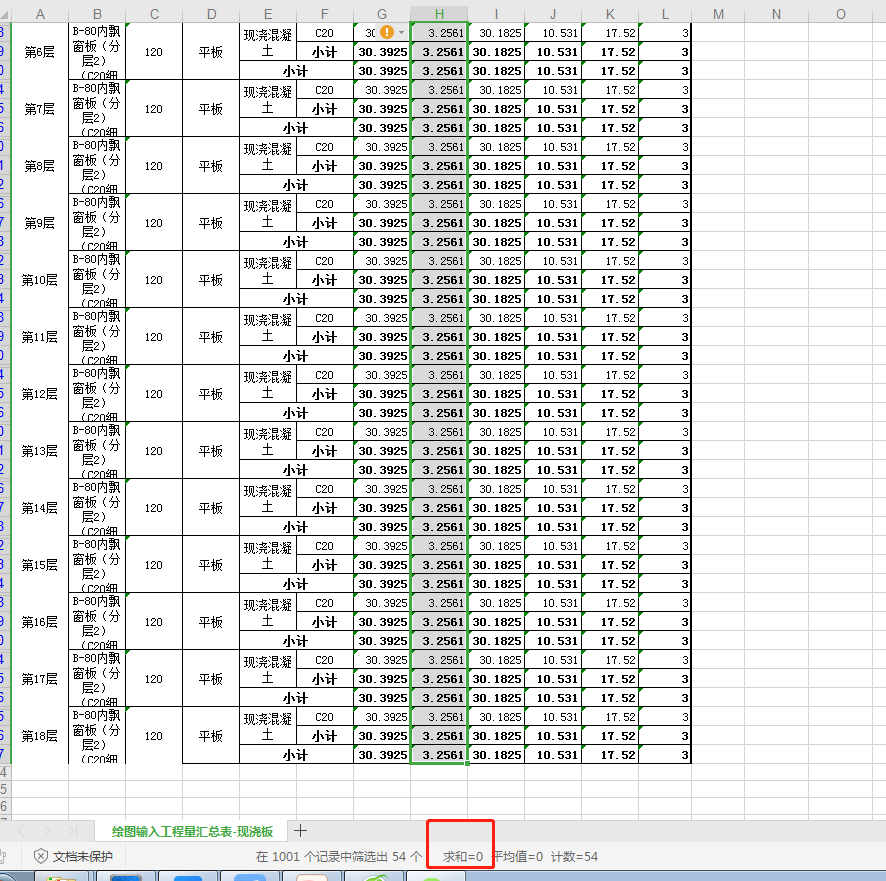Click the B-80内飘窗板 cell in the 第7层 row
Viewport: 886px width, 881px height.
(97, 109)
